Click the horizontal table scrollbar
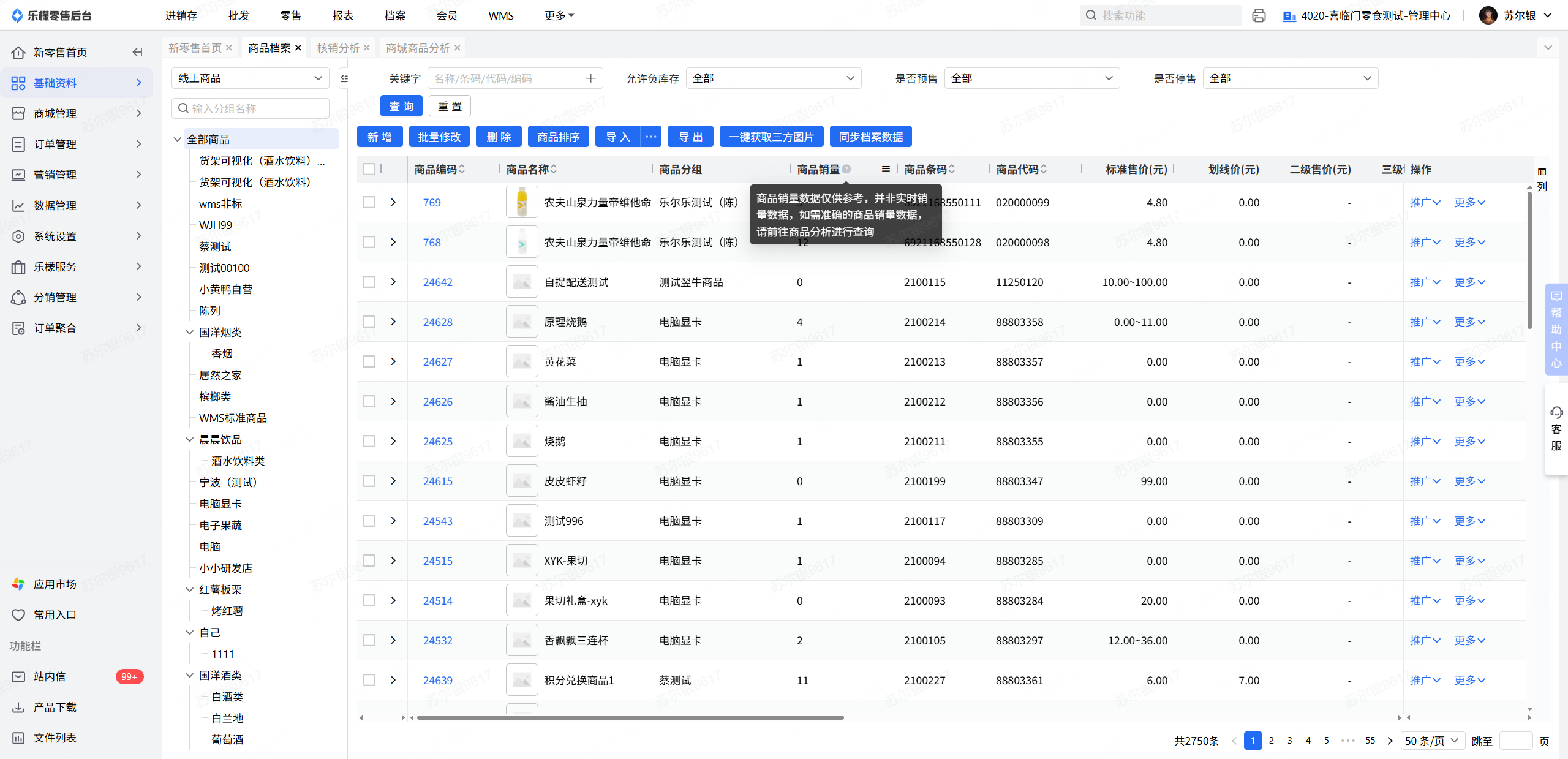Screen dimensions: 1568x759 click(630, 717)
